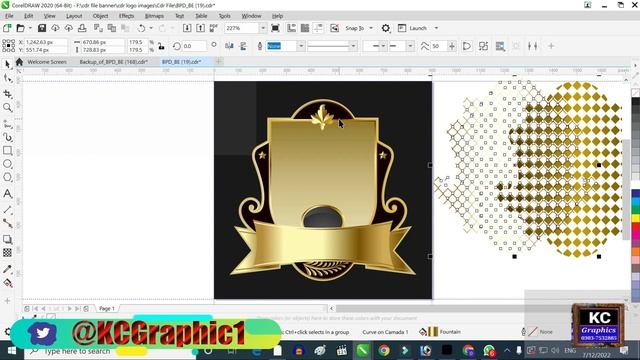Click the Save floppy disk icon

click(x=42, y=28)
